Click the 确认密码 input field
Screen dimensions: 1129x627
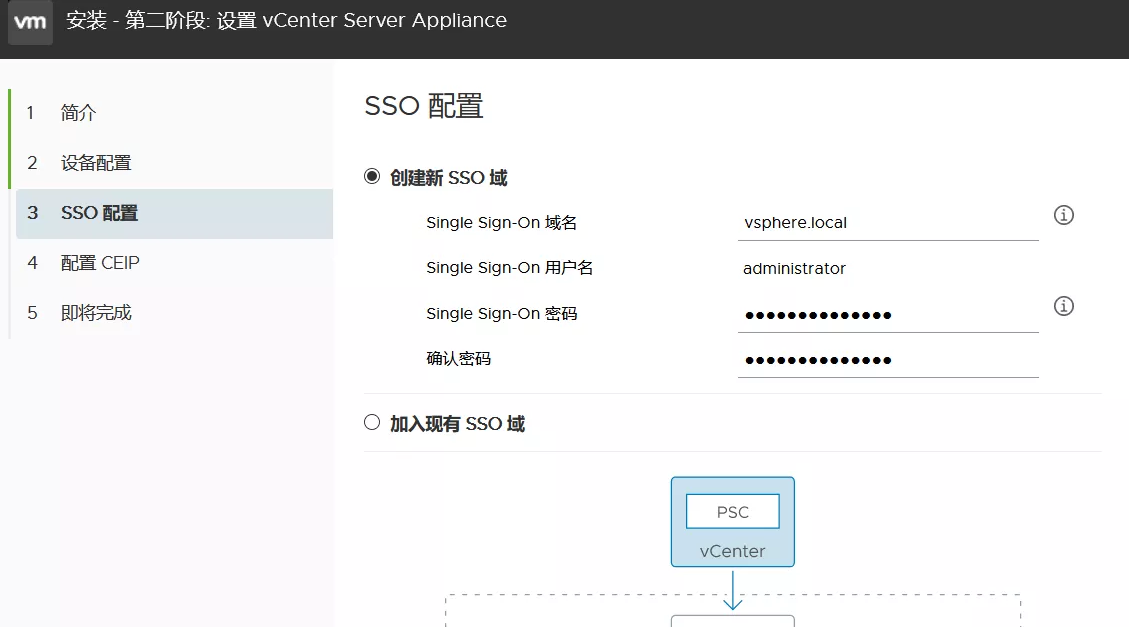coord(887,360)
